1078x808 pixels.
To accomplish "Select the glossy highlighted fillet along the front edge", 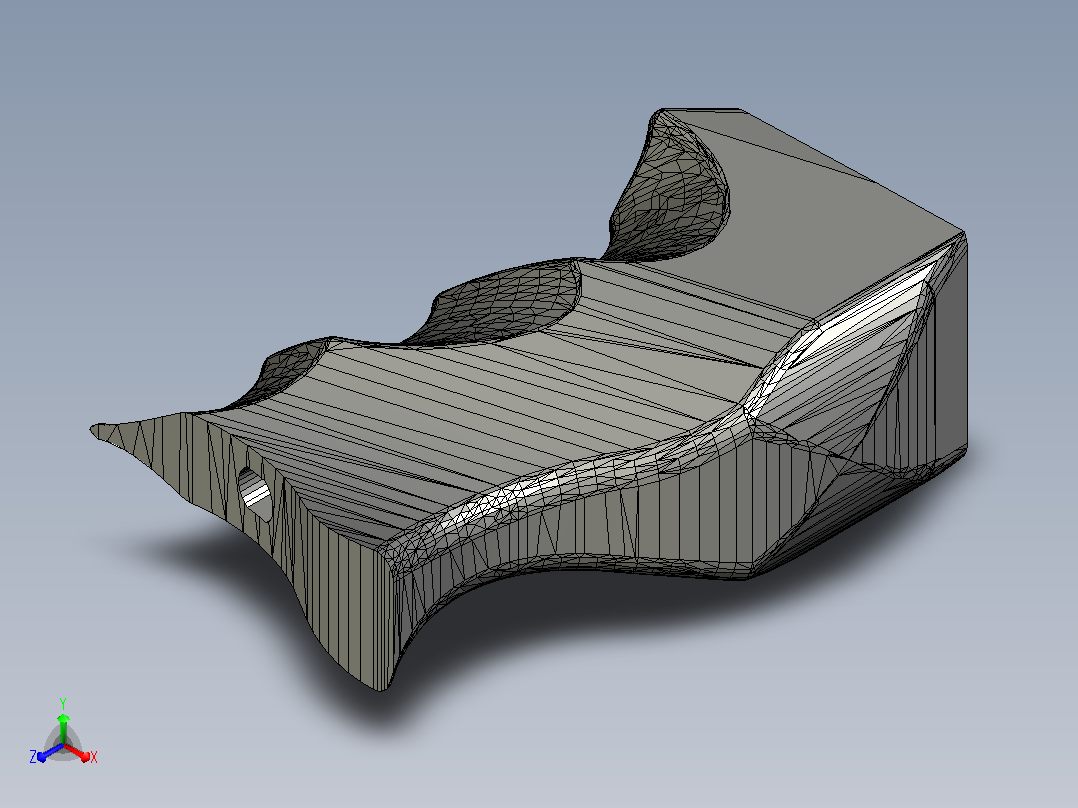I will click(564, 474).
